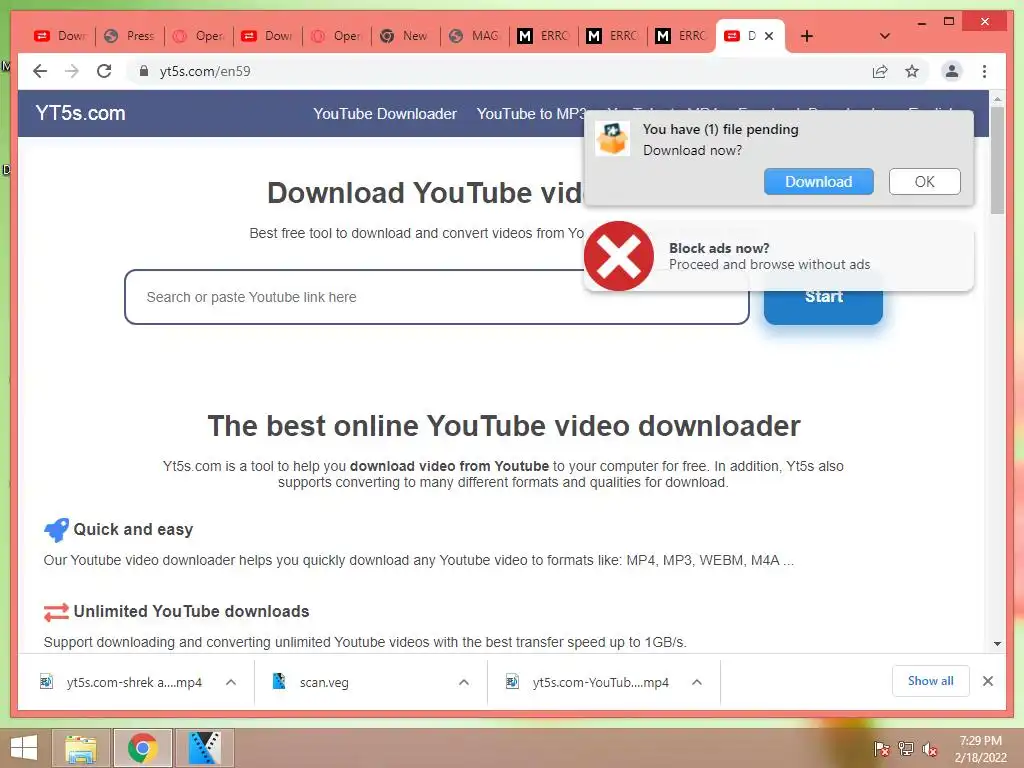Click Show all downloads button
Screen dimensions: 1024x768
tap(931, 681)
